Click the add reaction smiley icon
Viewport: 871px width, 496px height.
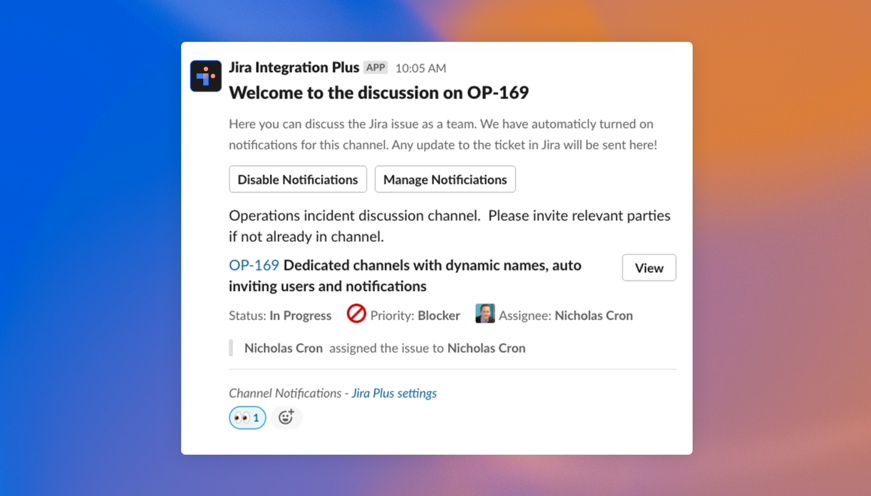pyautogui.click(x=286, y=417)
